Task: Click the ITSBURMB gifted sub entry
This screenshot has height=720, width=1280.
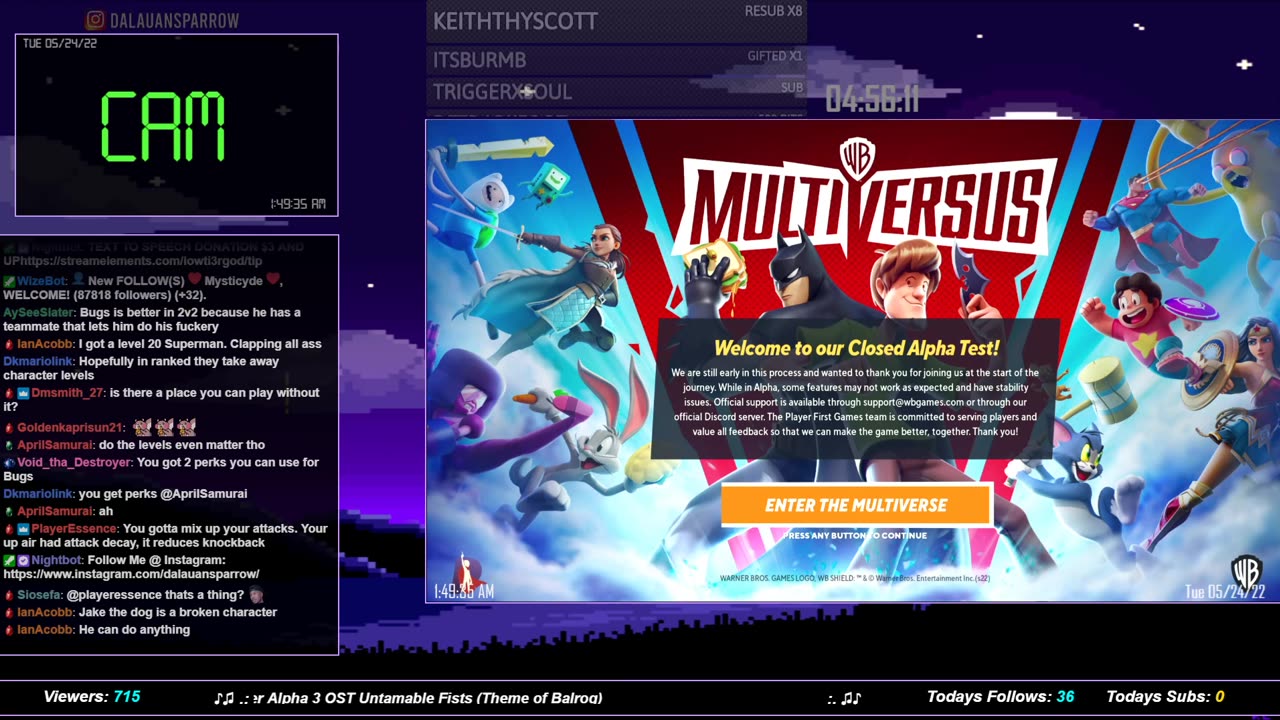Action: pyautogui.click(x=616, y=60)
